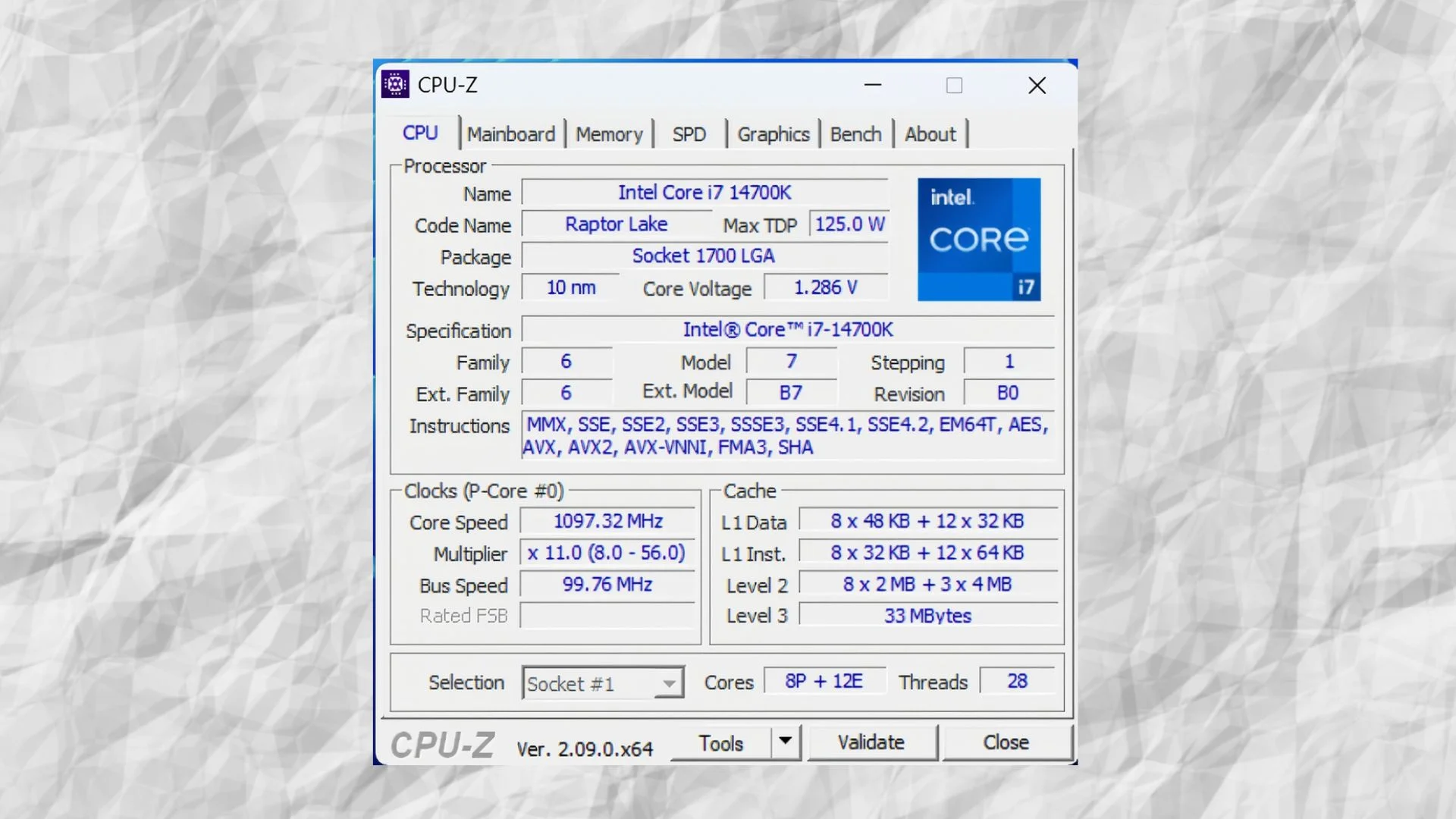Click the Tools button
The height and width of the screenshot is (819, 1456).
720,743
